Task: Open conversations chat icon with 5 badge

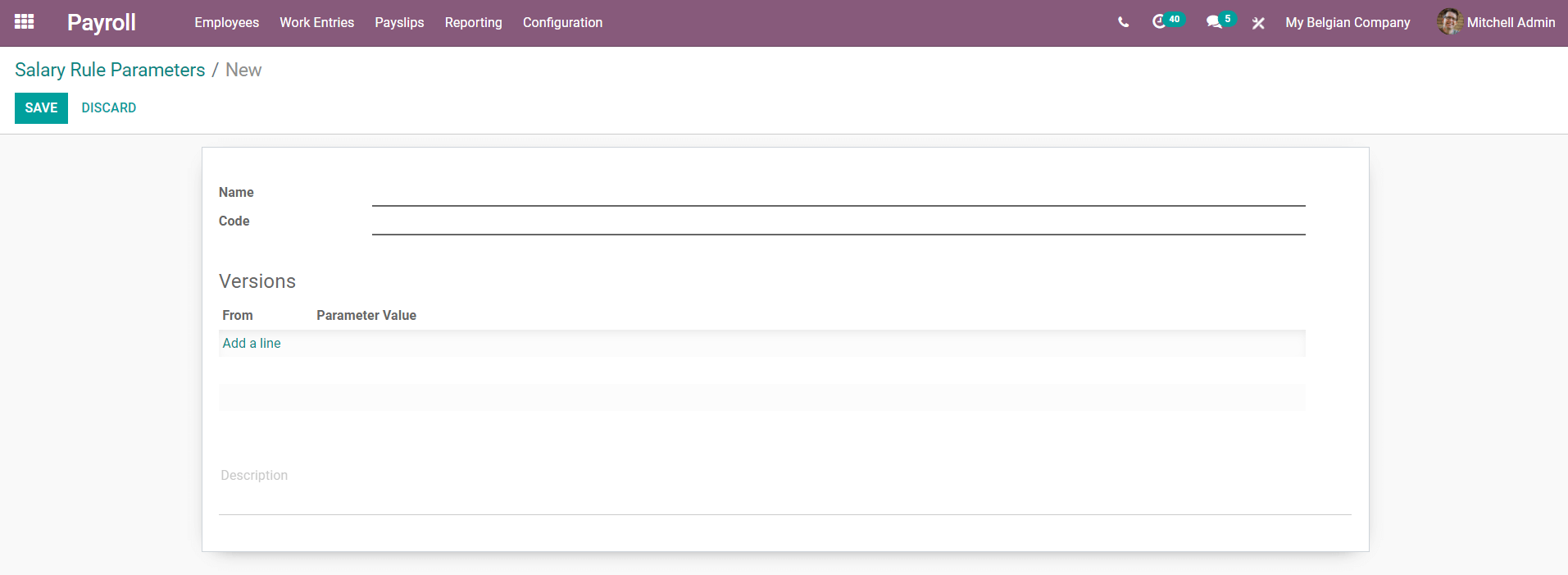Action: 1220,21
